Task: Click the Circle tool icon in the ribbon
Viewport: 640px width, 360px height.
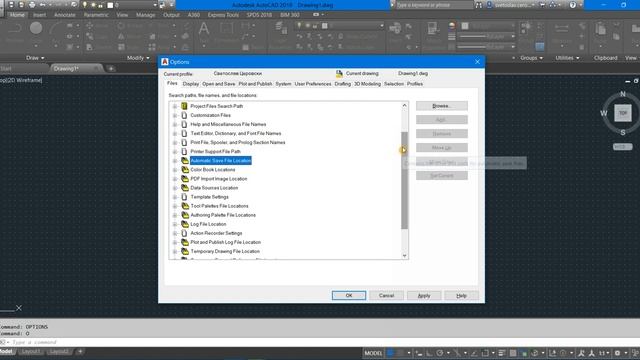Action: pos(36,28)
